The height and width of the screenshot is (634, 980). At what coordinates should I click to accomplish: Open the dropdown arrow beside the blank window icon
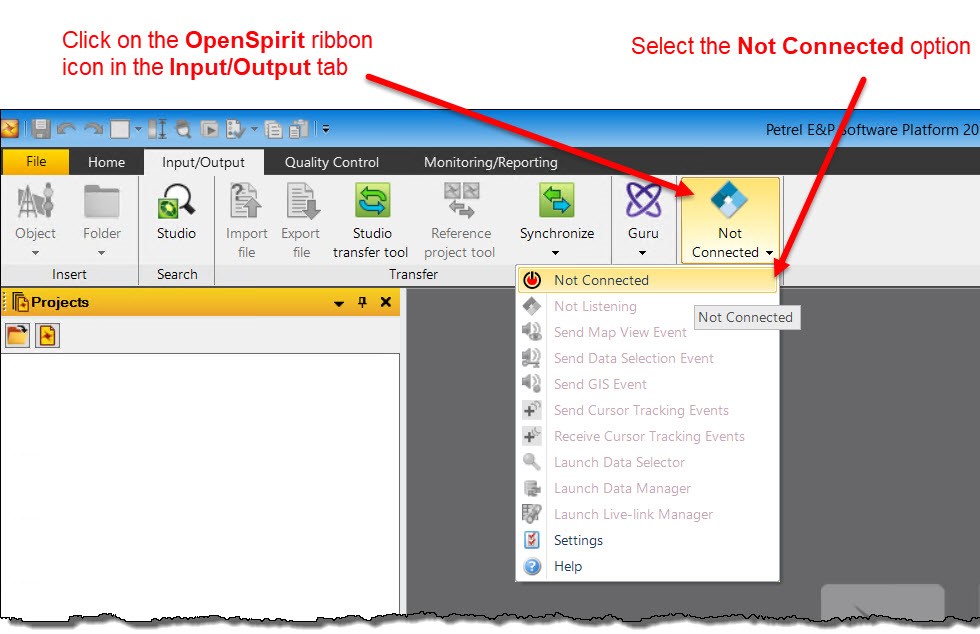tap(138, 129)
